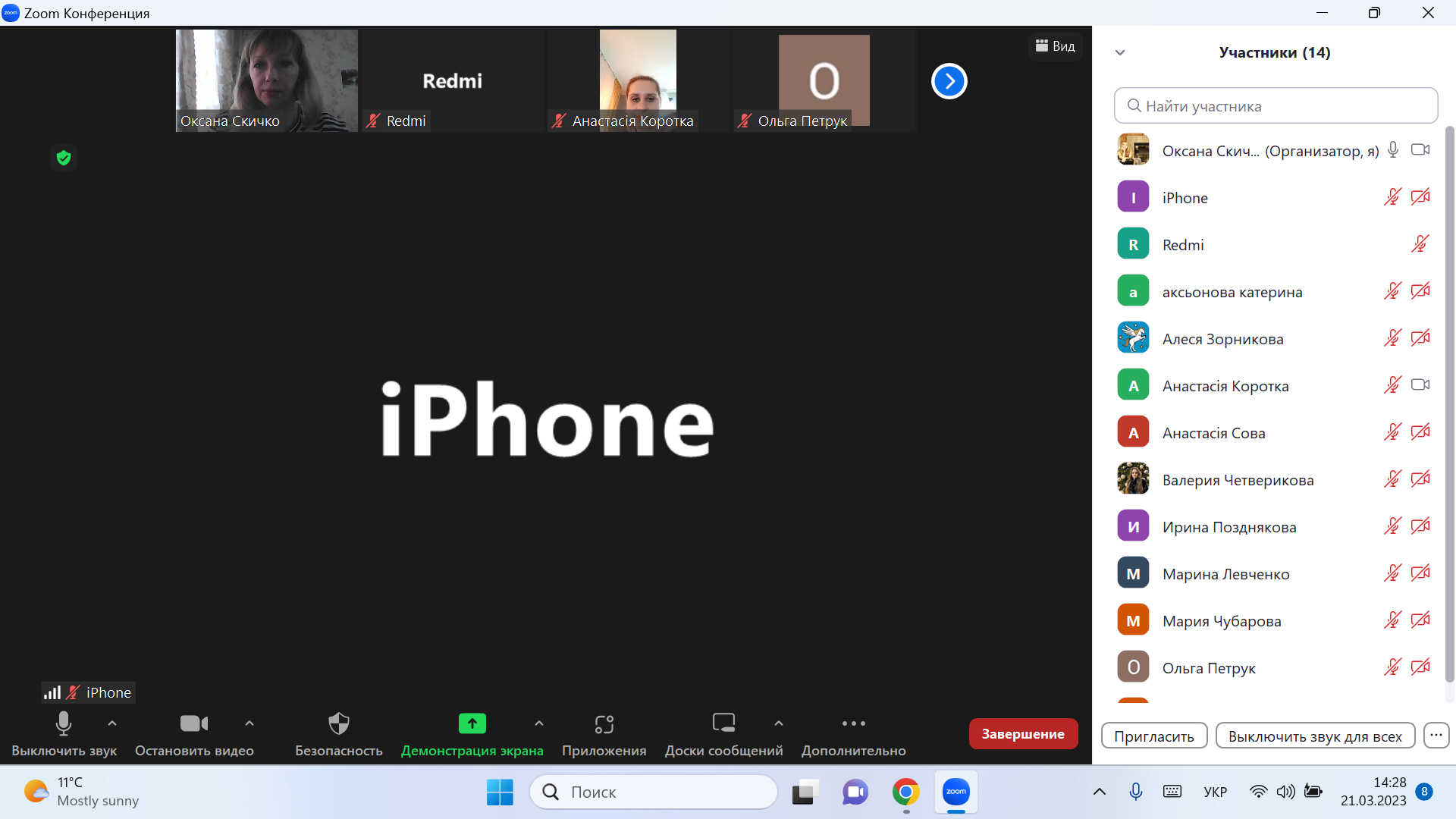The width and height of the screenshot is (1456, 819).
Task: Click Алеся Зорникова muted microphone icon
Action: [x=1393, y=338]
